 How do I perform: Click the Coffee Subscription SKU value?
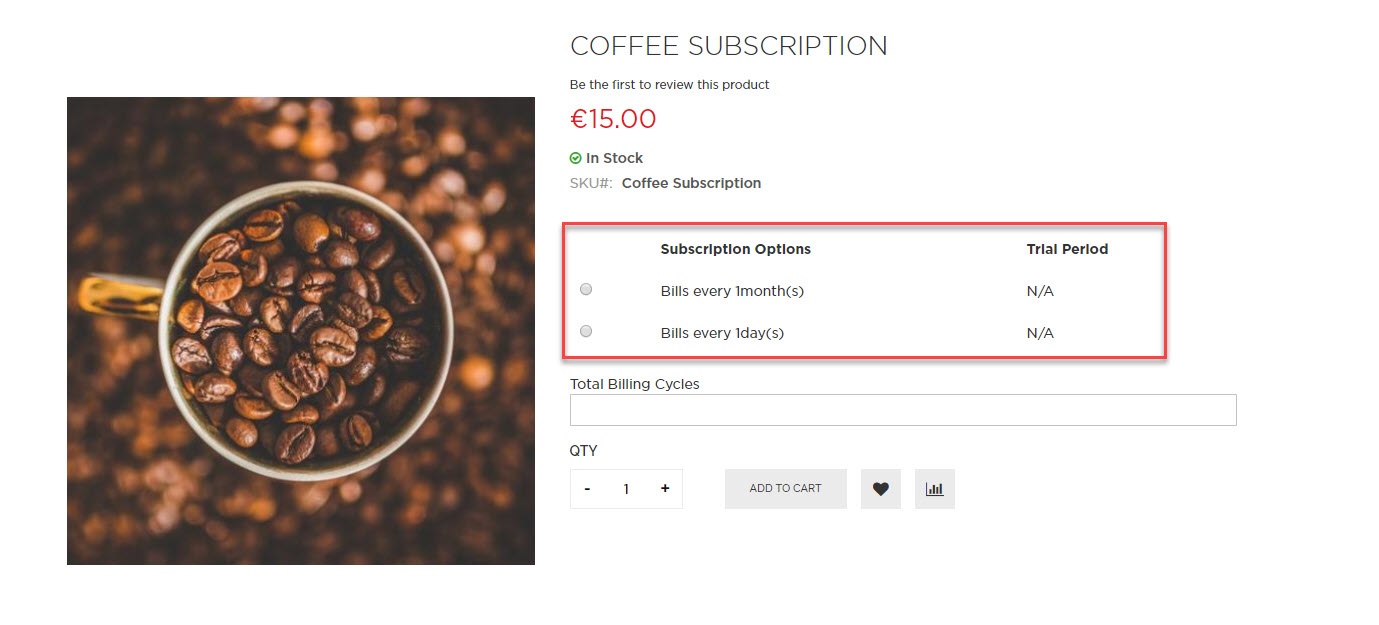tap(691, 183)
